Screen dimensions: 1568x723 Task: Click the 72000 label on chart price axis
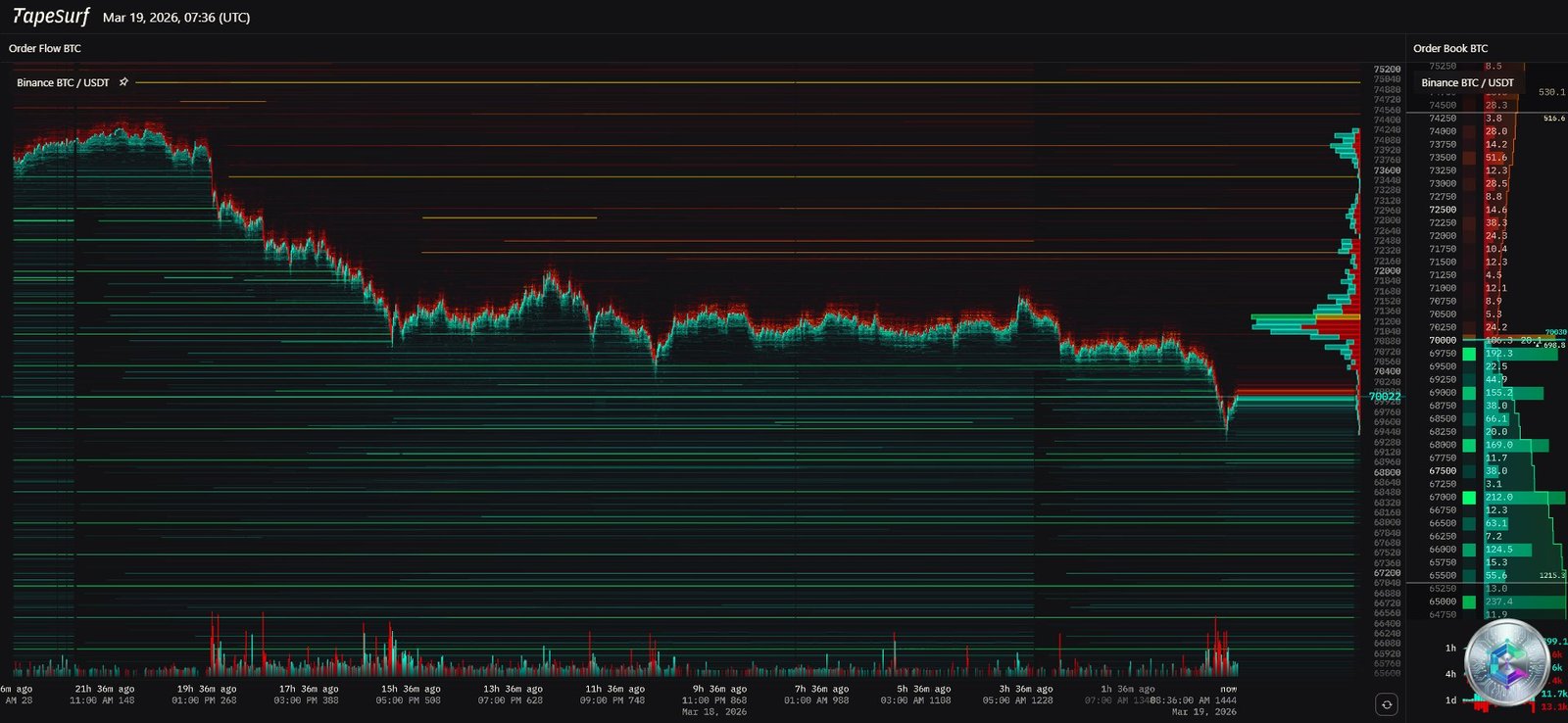[x=1387, y=270]
